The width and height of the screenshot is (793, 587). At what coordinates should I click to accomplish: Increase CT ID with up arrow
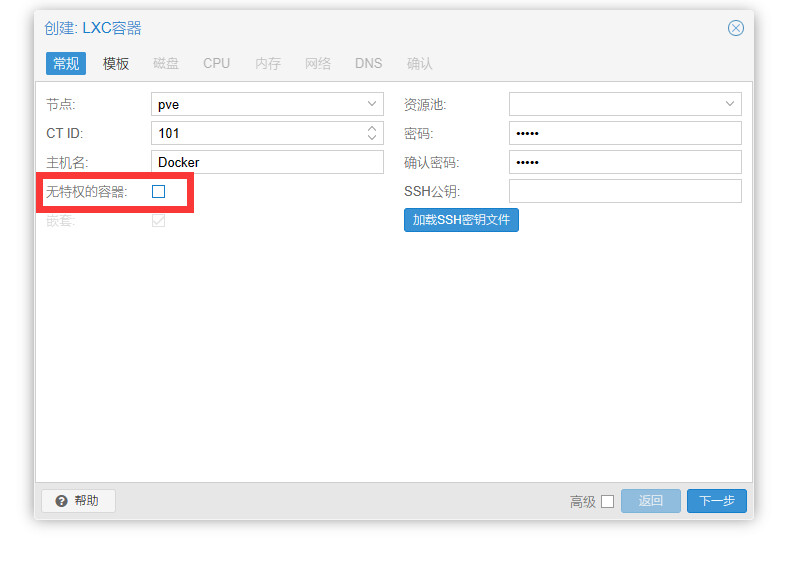coord(372,128)
